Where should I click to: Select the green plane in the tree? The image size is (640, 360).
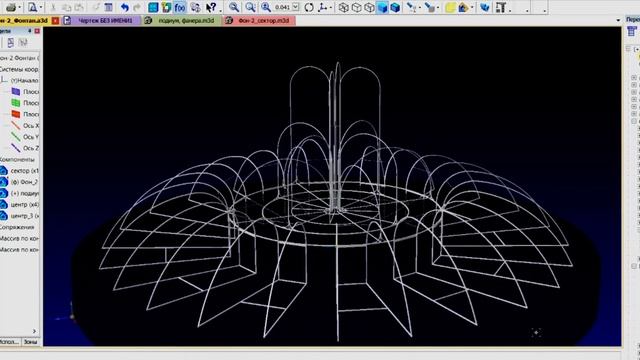coord(24,103)
